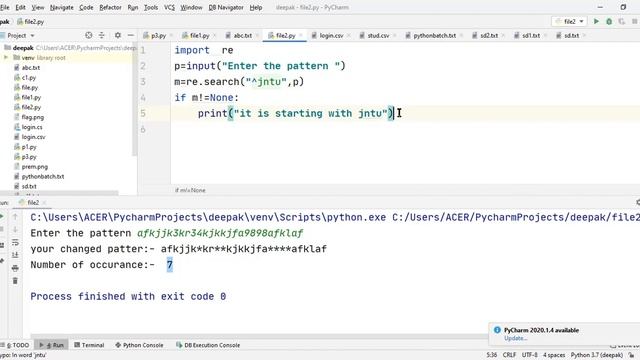Click the Update link in notification
Viewport: 640px width, 360px height.
tap(515, 338)
